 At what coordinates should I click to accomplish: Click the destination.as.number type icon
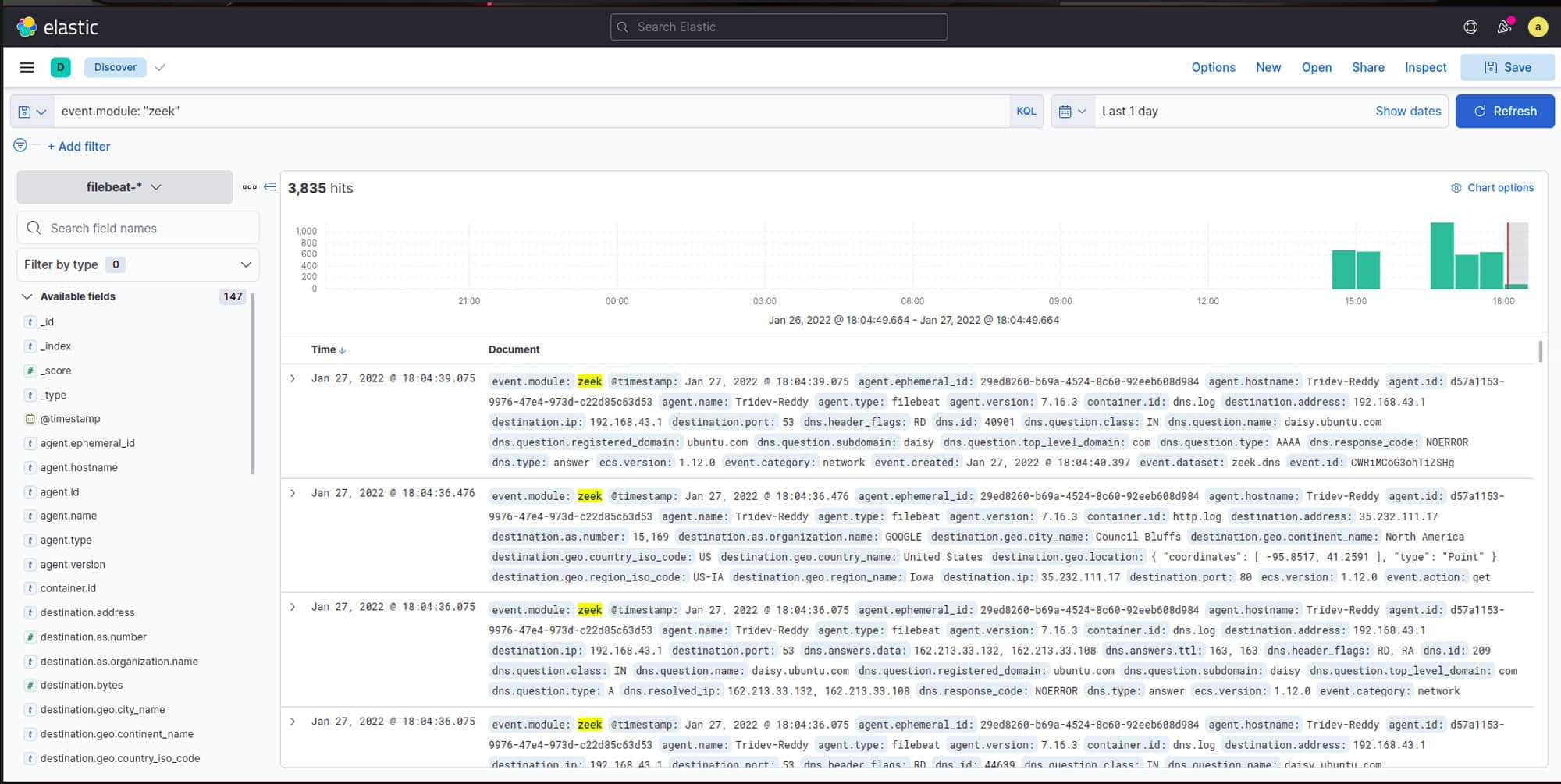30,637
